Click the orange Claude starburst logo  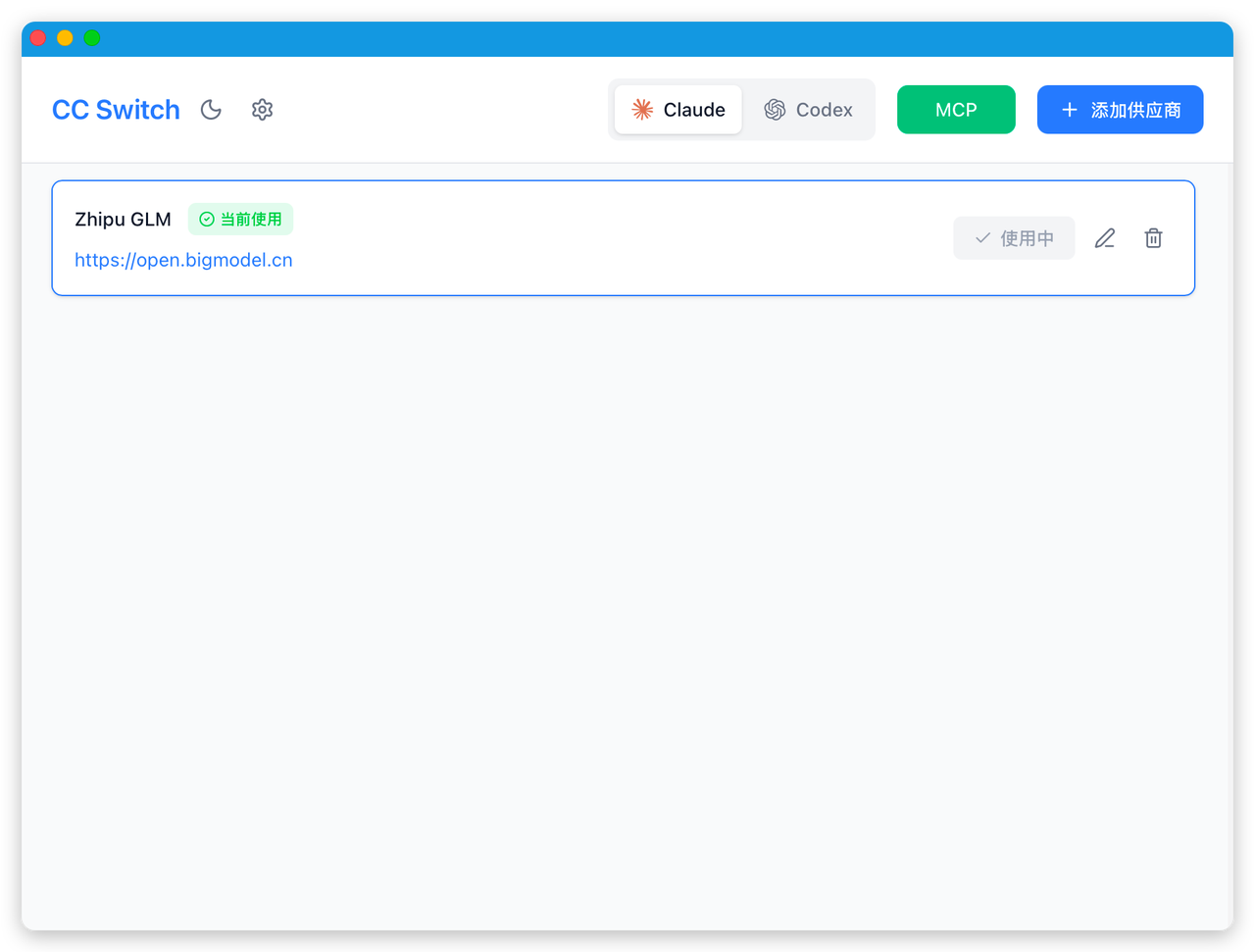coord(642,110)
